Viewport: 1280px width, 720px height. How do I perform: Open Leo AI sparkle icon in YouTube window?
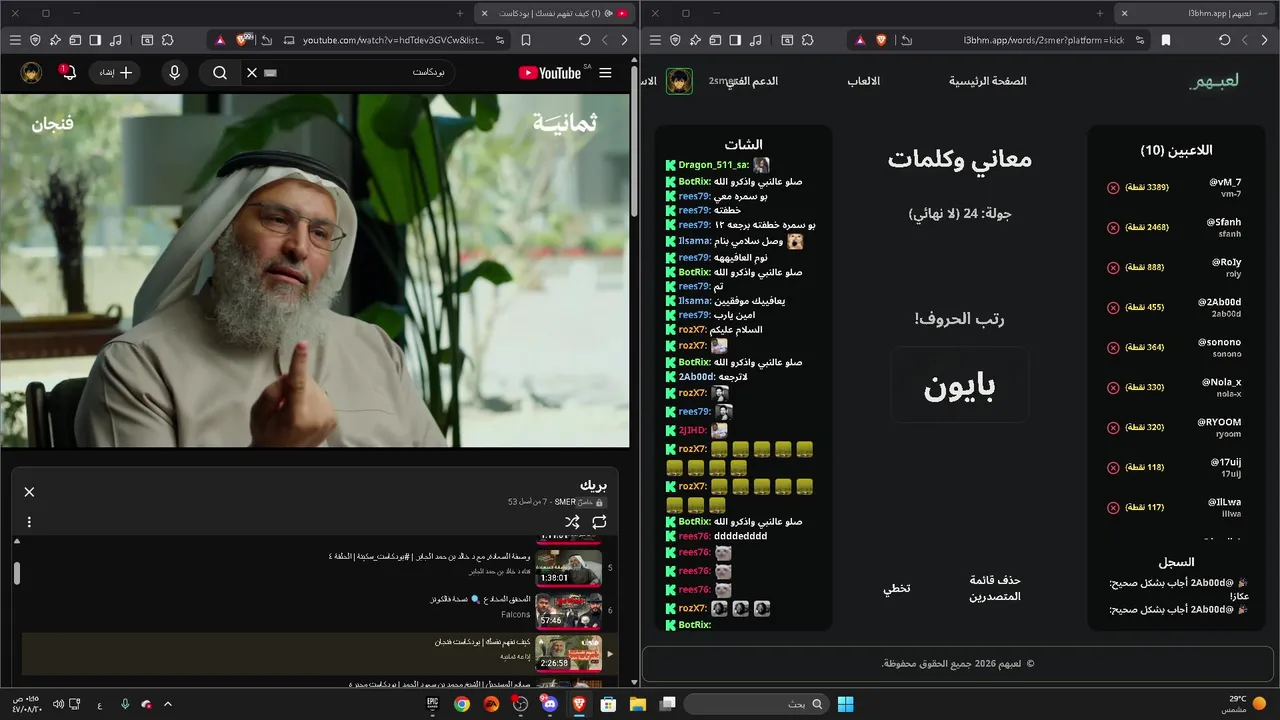pyautogui.click(x=55, y=40)
